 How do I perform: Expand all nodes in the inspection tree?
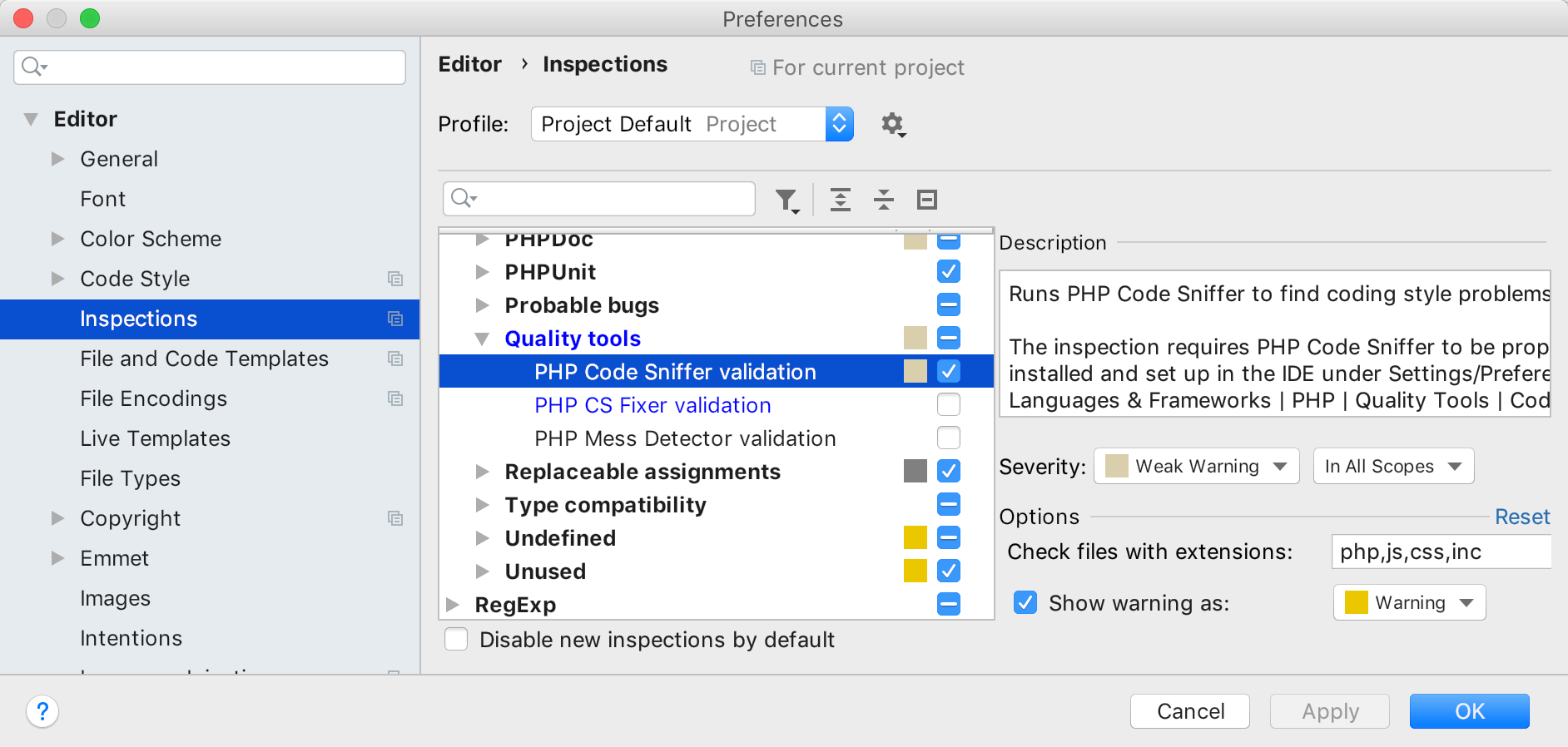click(x=841, y=200)
